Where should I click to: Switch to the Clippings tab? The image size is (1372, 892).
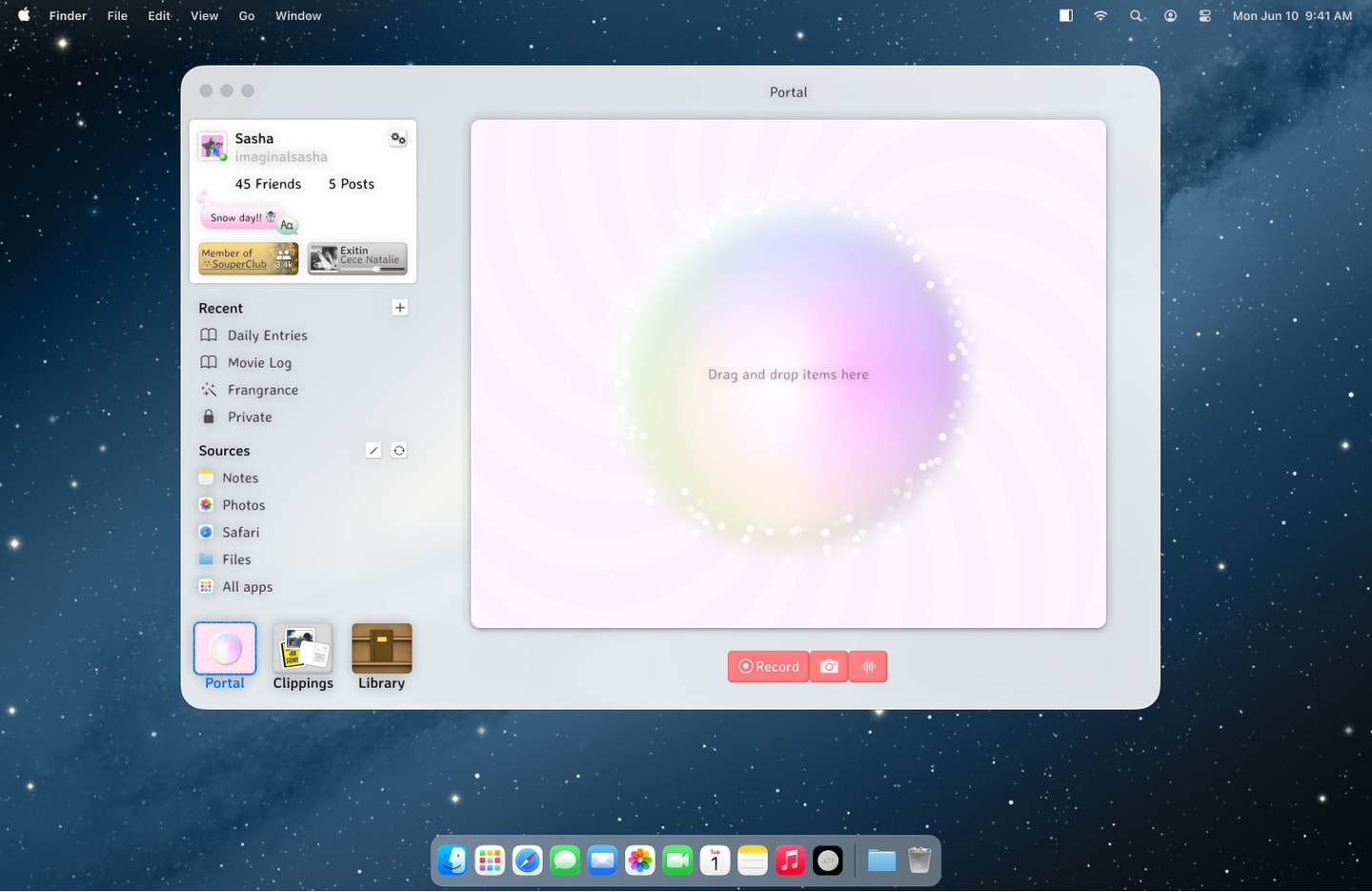click(x=303, y=657)
